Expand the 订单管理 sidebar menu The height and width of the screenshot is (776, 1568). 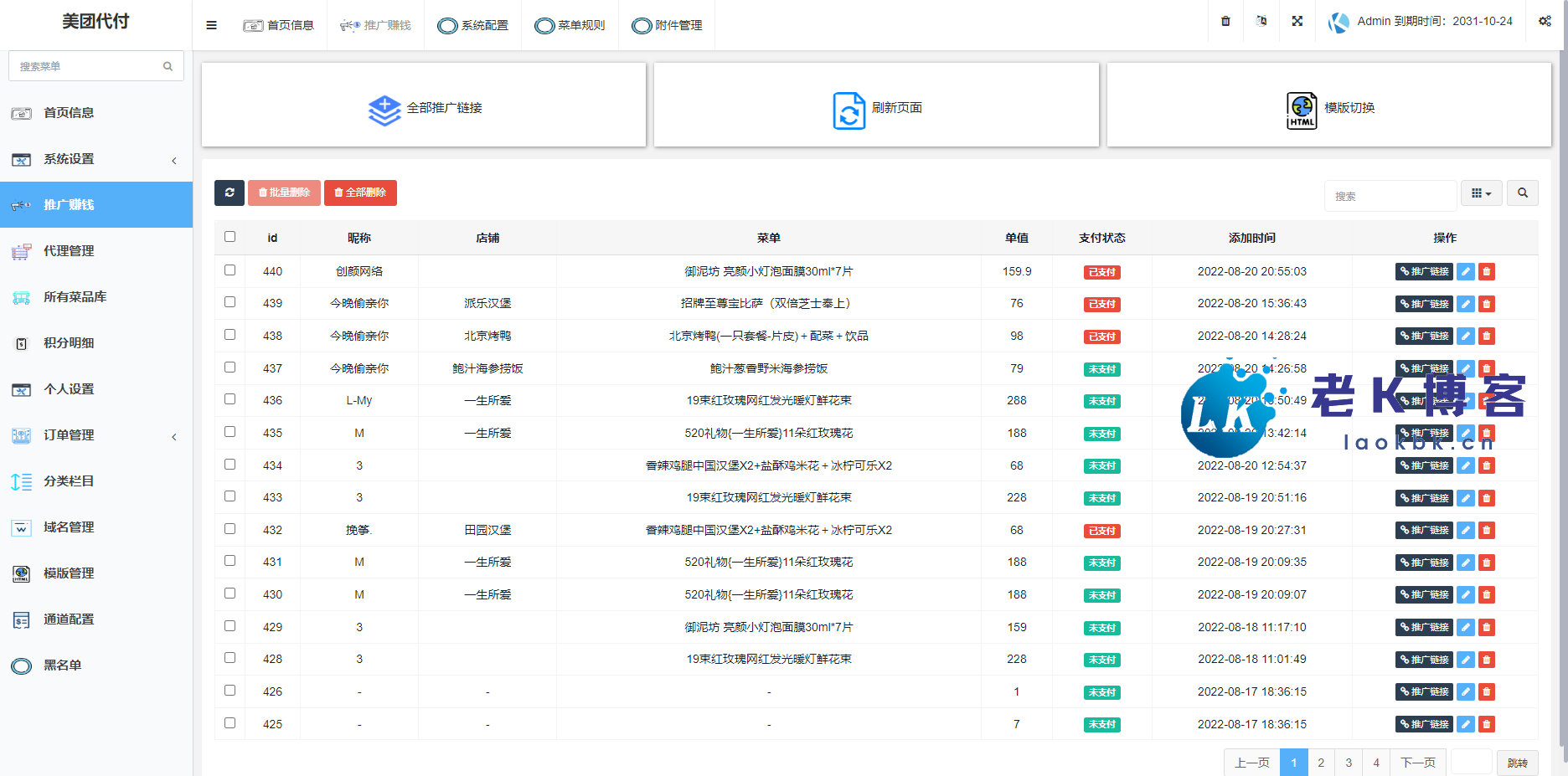click(96, 435)
